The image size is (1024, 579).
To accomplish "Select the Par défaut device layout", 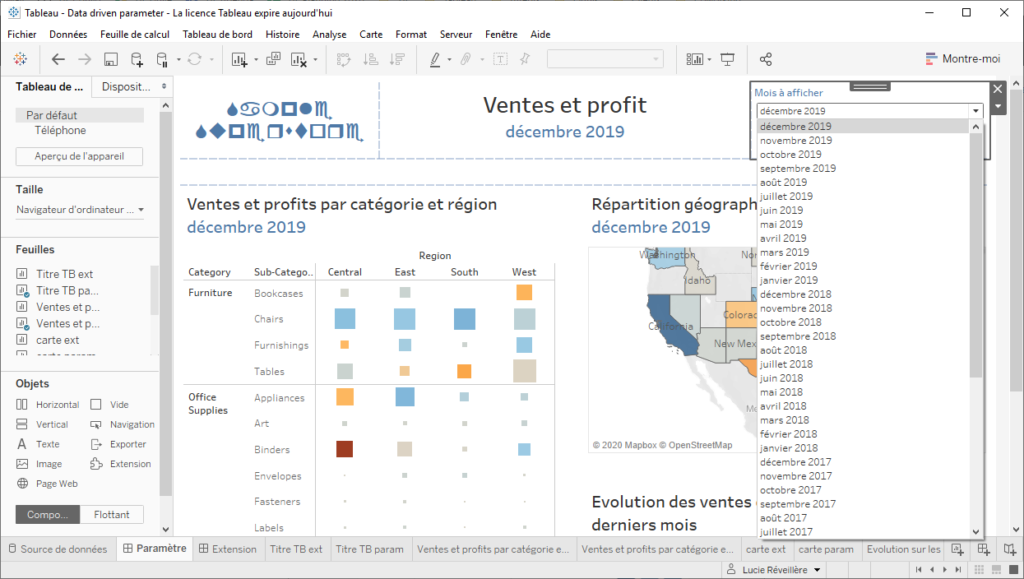I will pyautogui.click(x=80, y=115).
